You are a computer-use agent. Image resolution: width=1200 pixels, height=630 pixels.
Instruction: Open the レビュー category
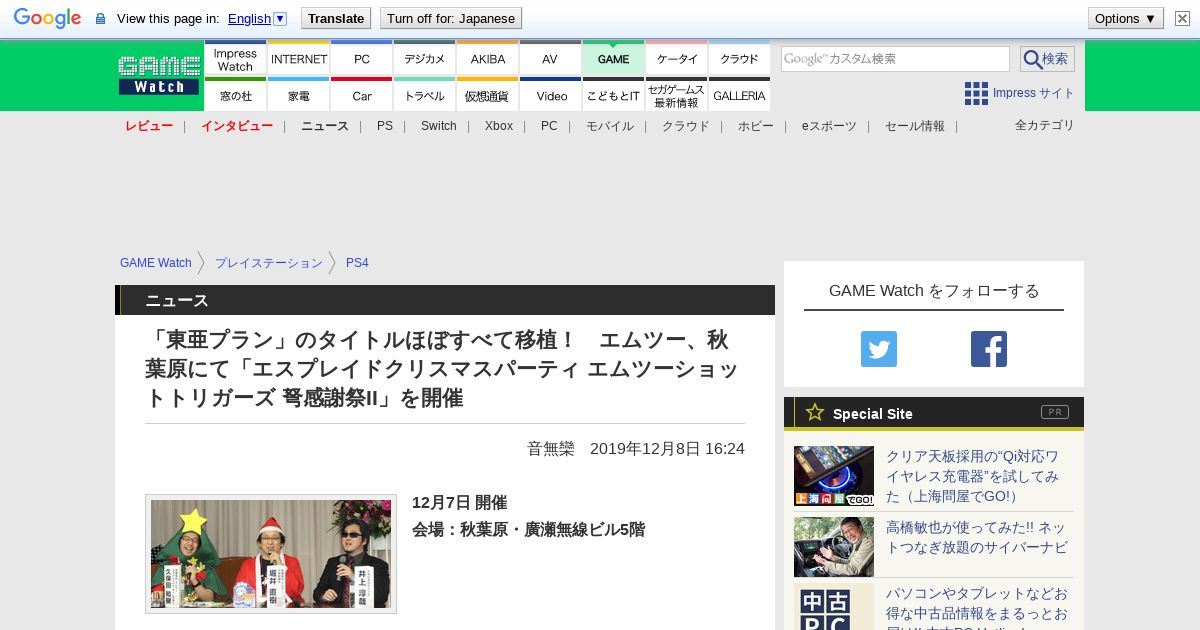[149, 126]
